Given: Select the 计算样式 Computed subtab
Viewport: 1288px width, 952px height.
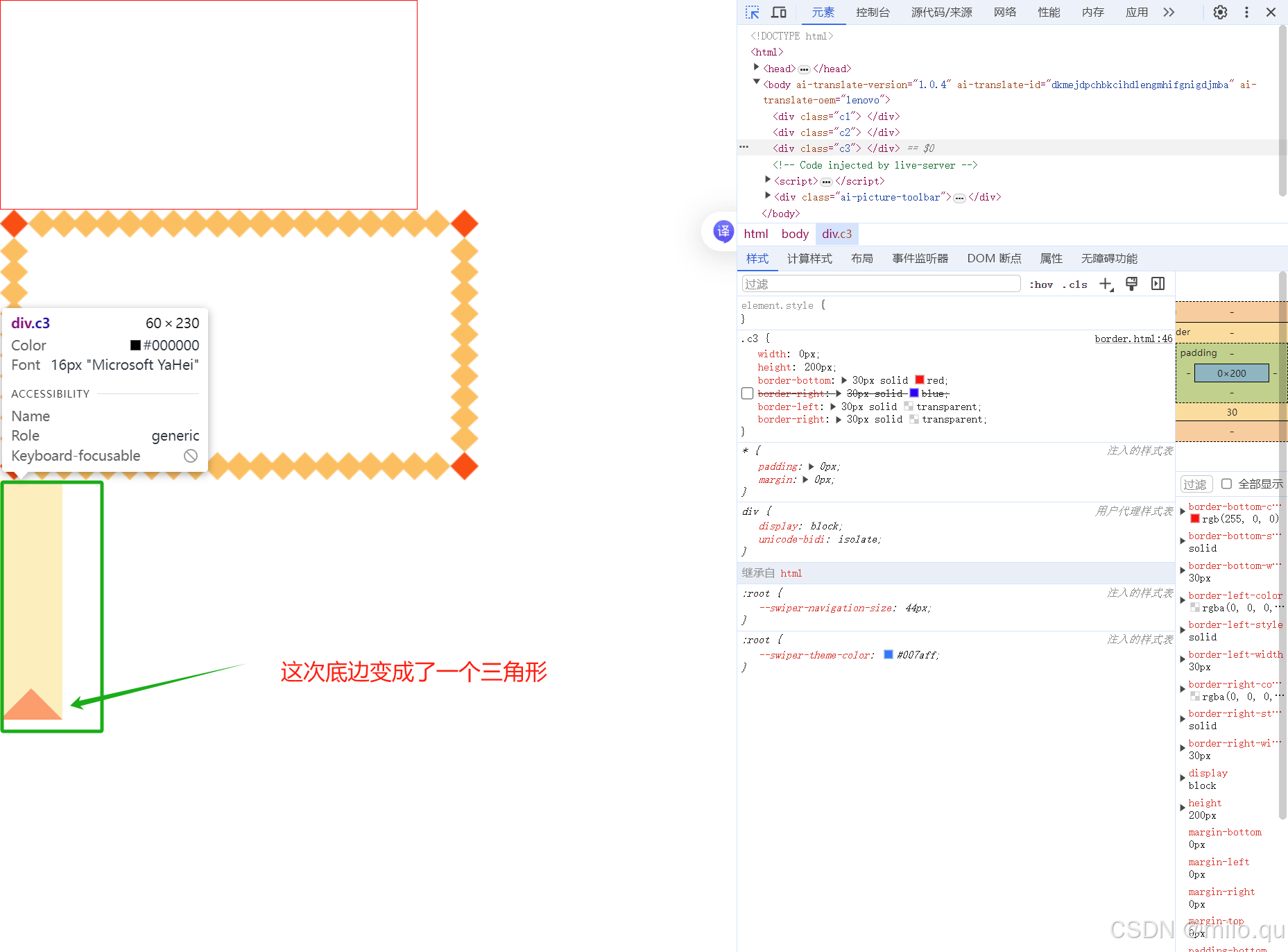Looking at the screenshot, I should click(809, 259).
